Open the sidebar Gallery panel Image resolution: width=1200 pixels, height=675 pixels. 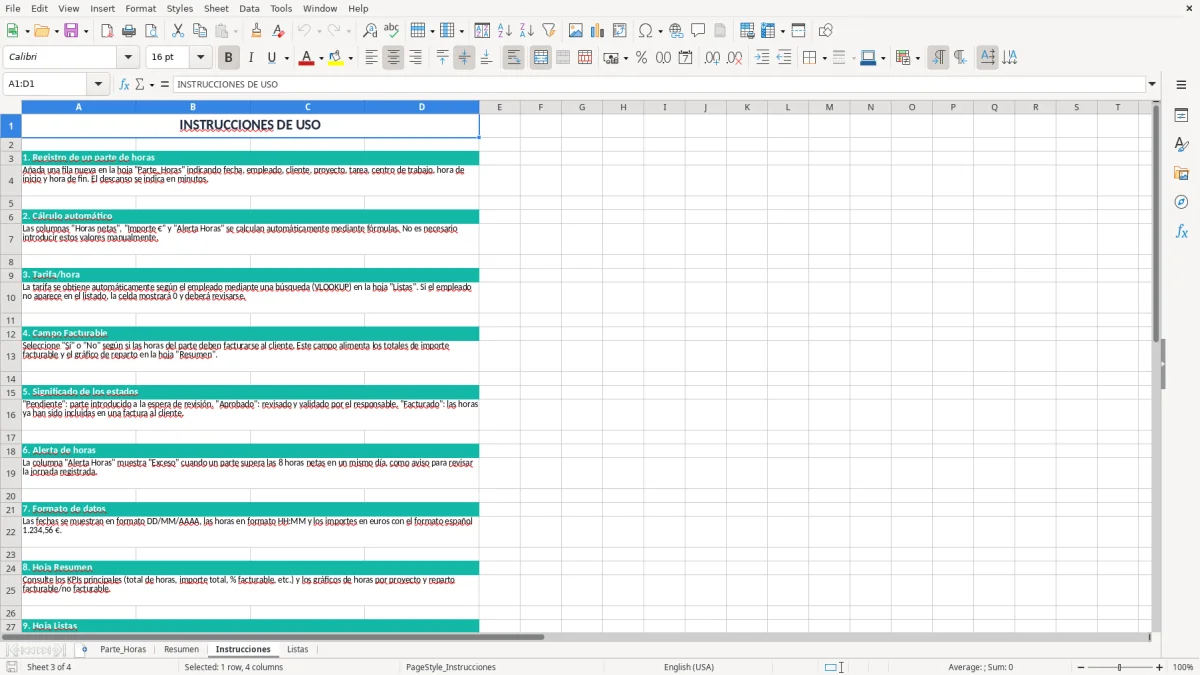pyautogui.click(x=1181, y=173)
